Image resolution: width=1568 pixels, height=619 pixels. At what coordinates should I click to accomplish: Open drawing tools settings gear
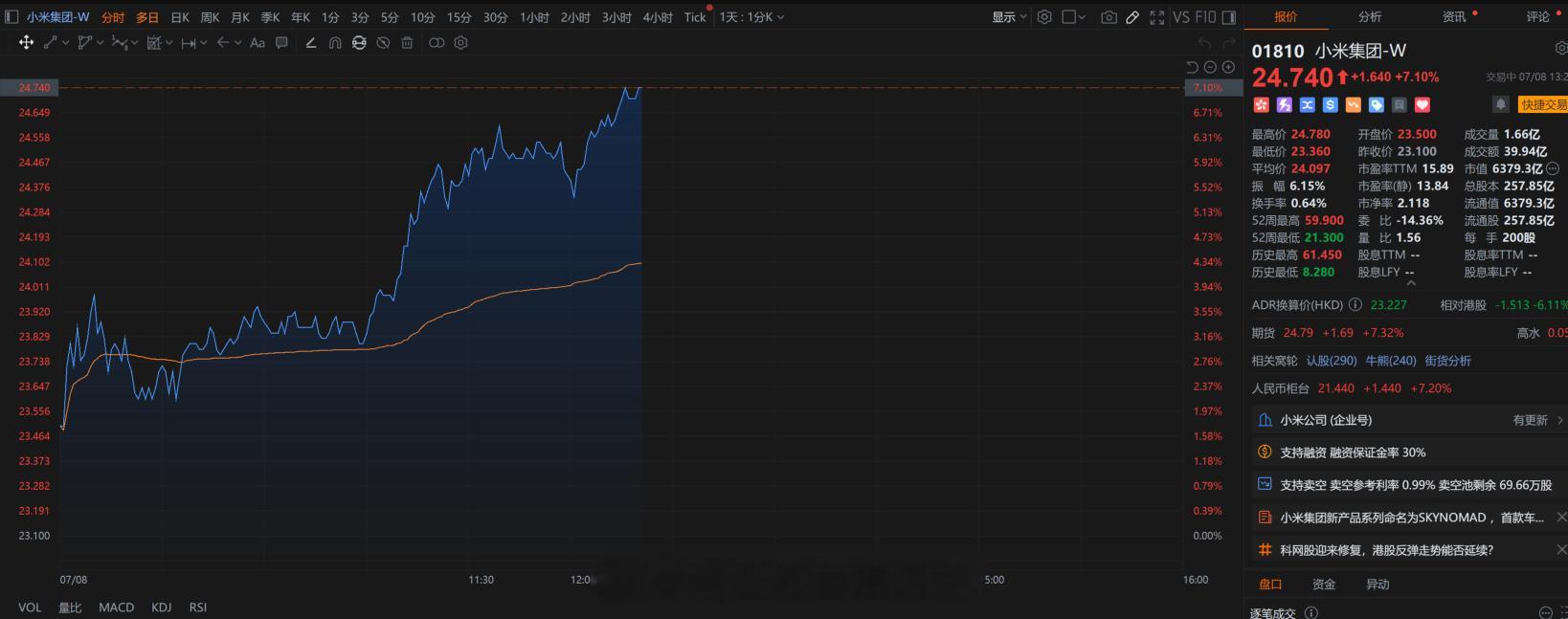(x=460, y=42)
